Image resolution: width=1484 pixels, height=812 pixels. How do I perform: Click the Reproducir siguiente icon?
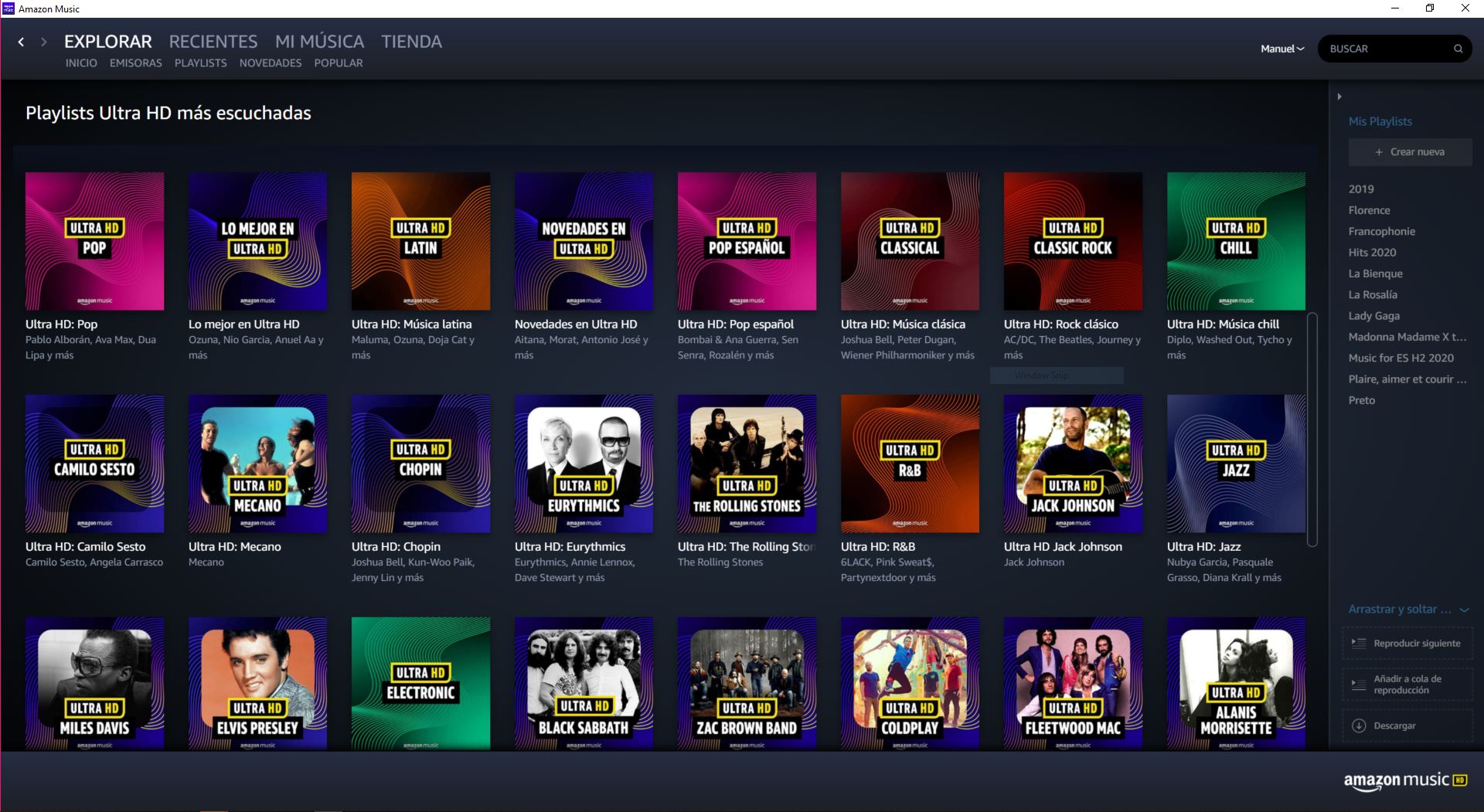(x=1358, y=643)
